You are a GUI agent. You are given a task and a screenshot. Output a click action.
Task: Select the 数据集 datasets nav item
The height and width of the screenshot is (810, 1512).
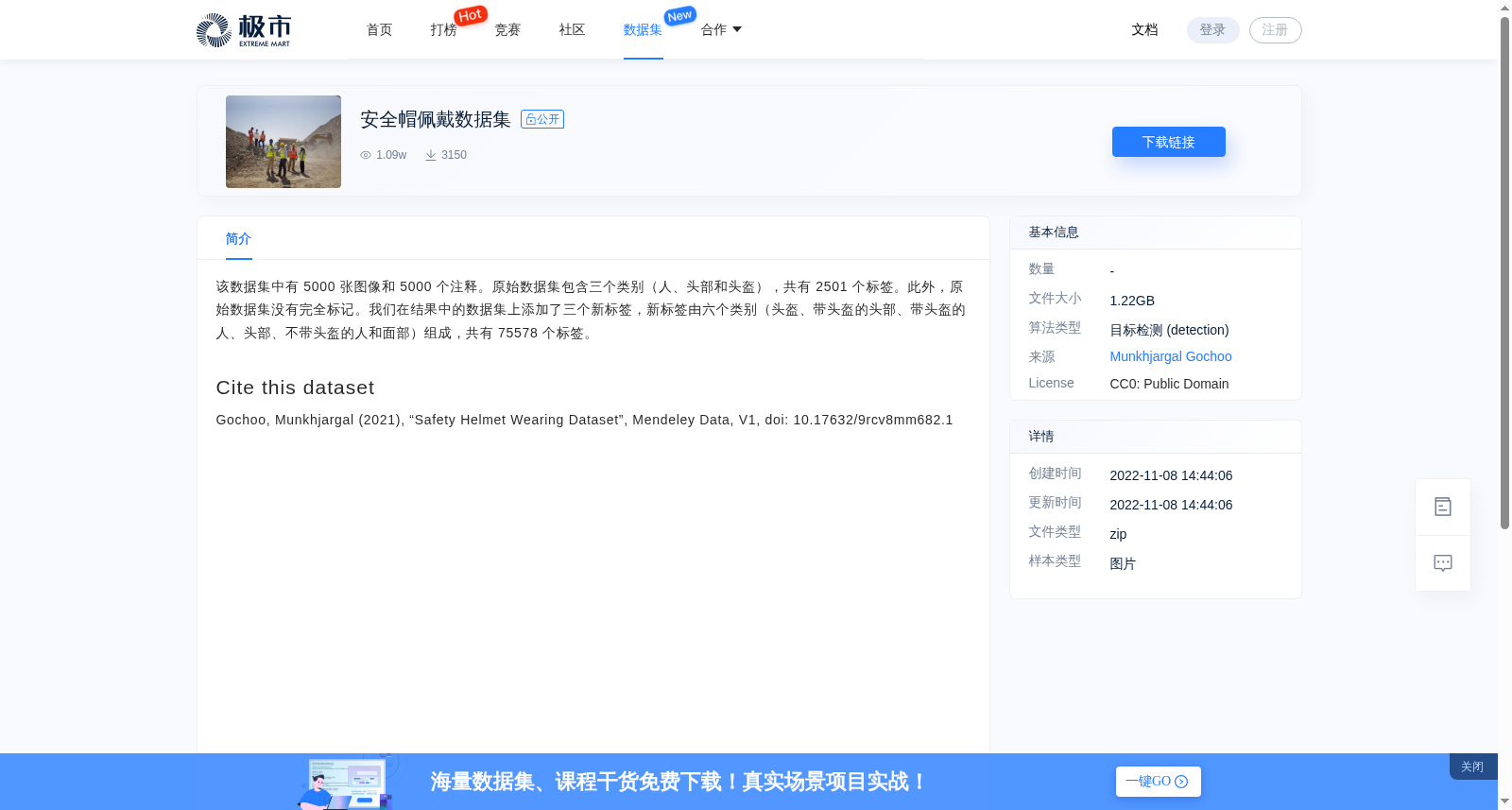click(643, 30)
